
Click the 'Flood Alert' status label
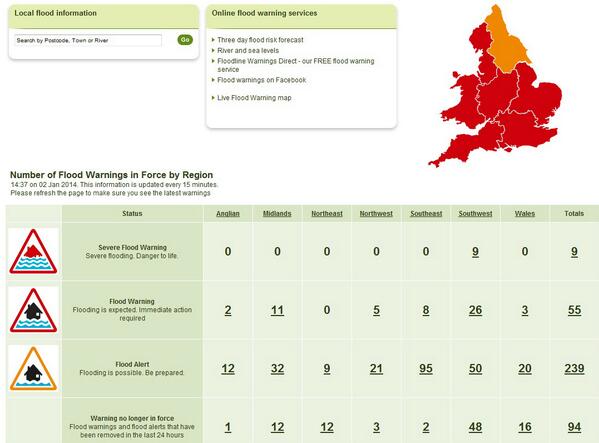click(x=132, y=364)
